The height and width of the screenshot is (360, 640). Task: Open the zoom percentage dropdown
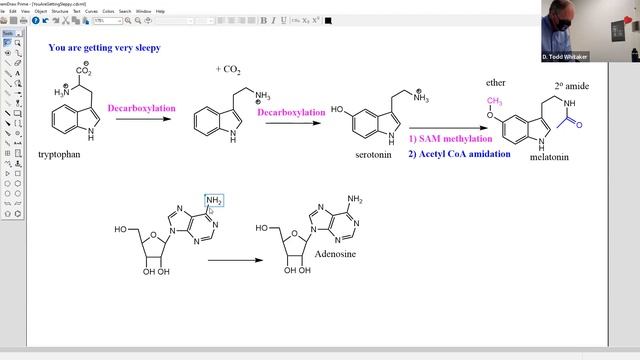click(119, 21)
